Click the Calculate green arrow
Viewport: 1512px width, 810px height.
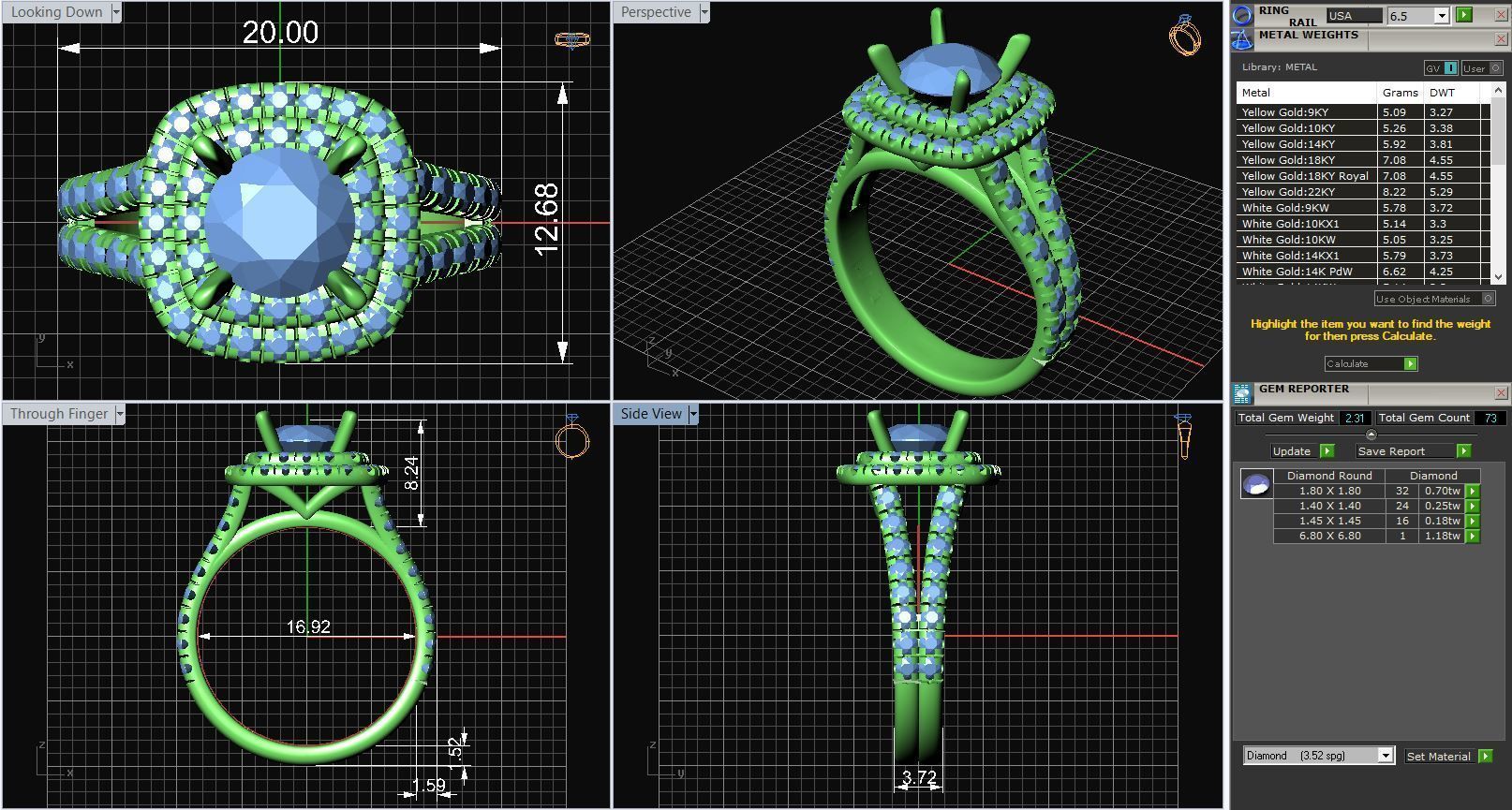point(1411,363)
